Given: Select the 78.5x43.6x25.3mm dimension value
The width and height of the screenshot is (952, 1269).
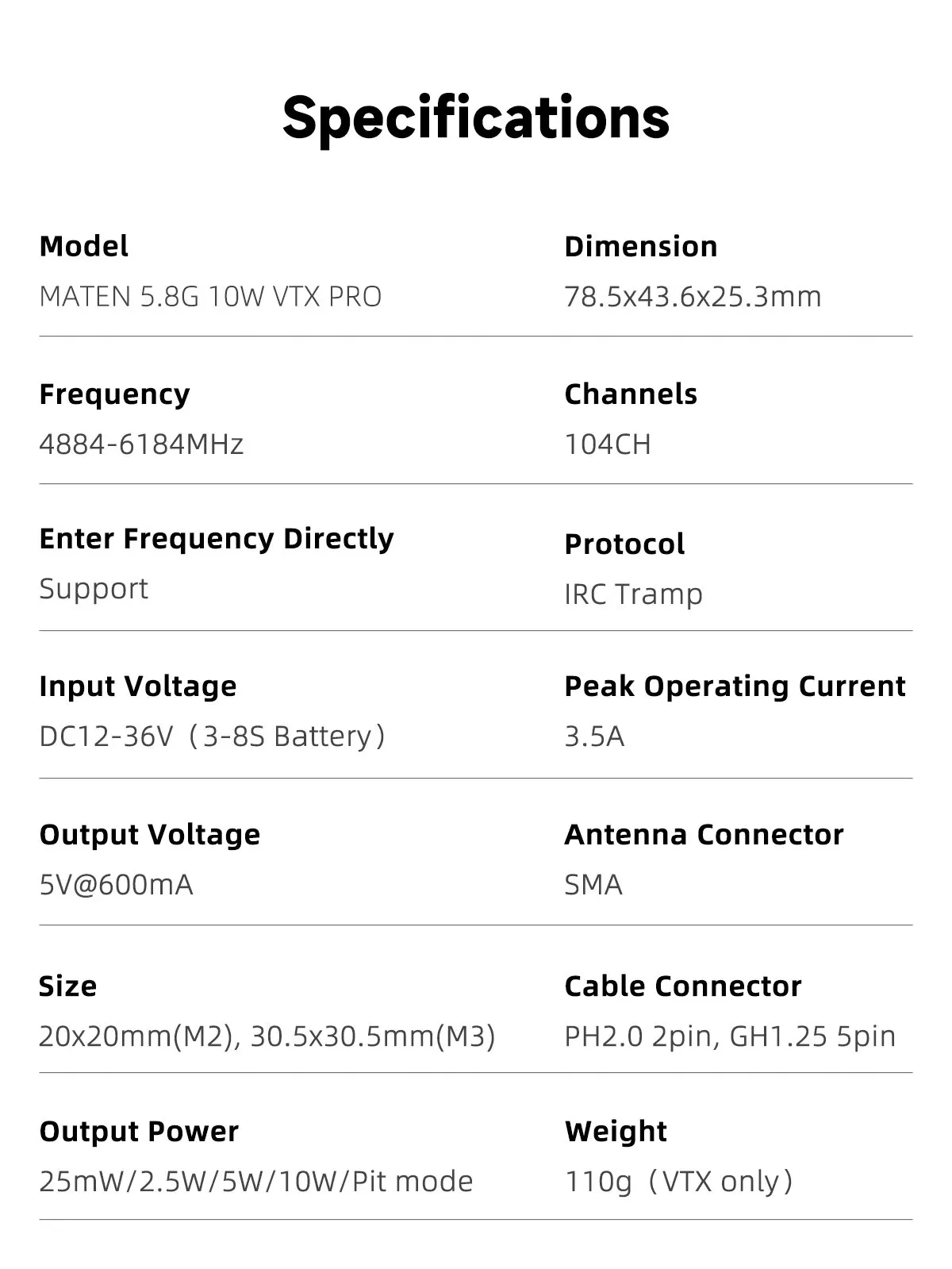Looking at the screenshot, I should [693, 297].
